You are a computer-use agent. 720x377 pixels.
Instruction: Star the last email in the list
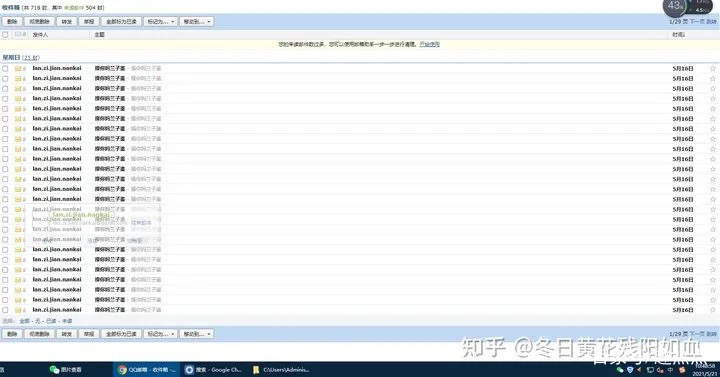tap(713, 310)
